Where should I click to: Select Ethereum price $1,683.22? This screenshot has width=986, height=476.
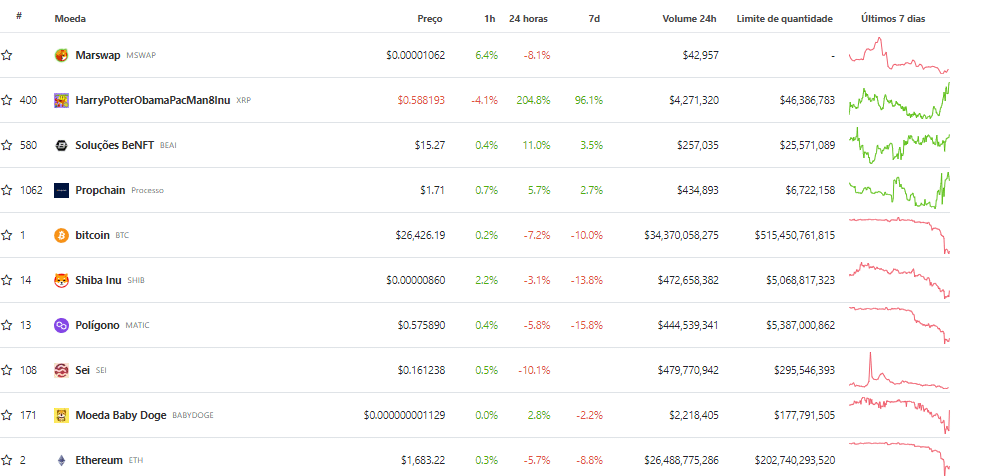pos(423,460)
